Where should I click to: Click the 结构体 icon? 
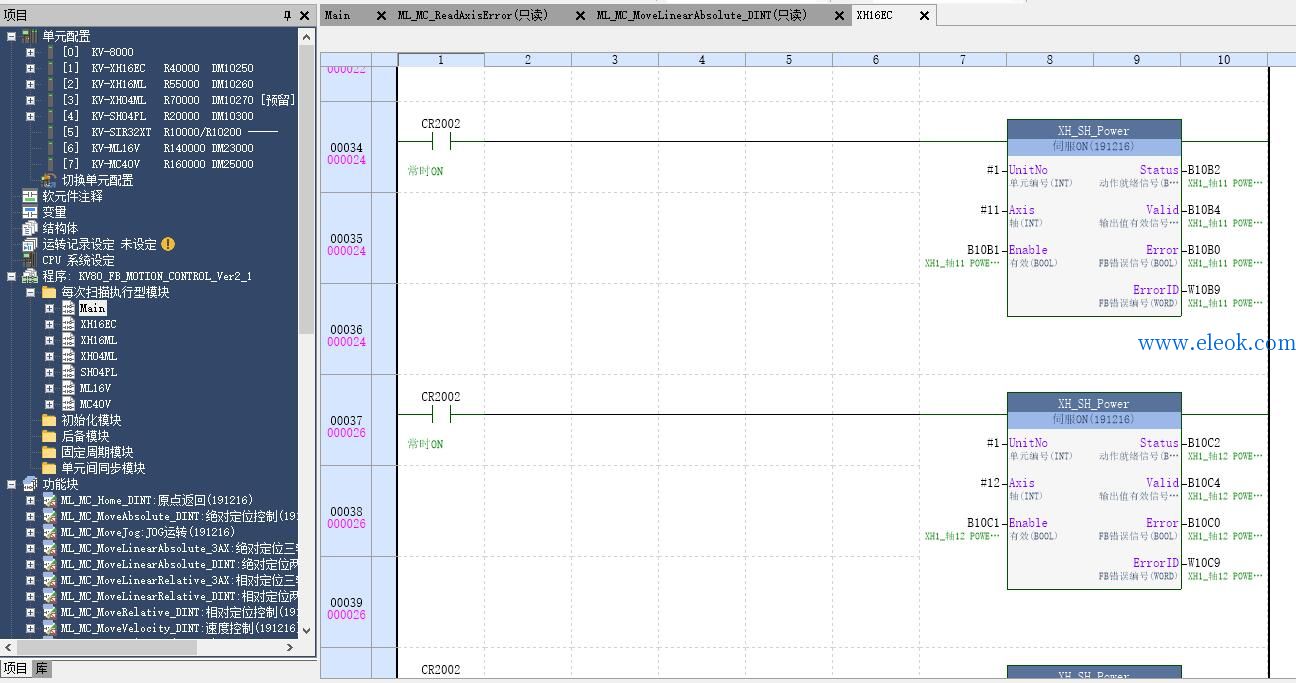tap(30, 228)
